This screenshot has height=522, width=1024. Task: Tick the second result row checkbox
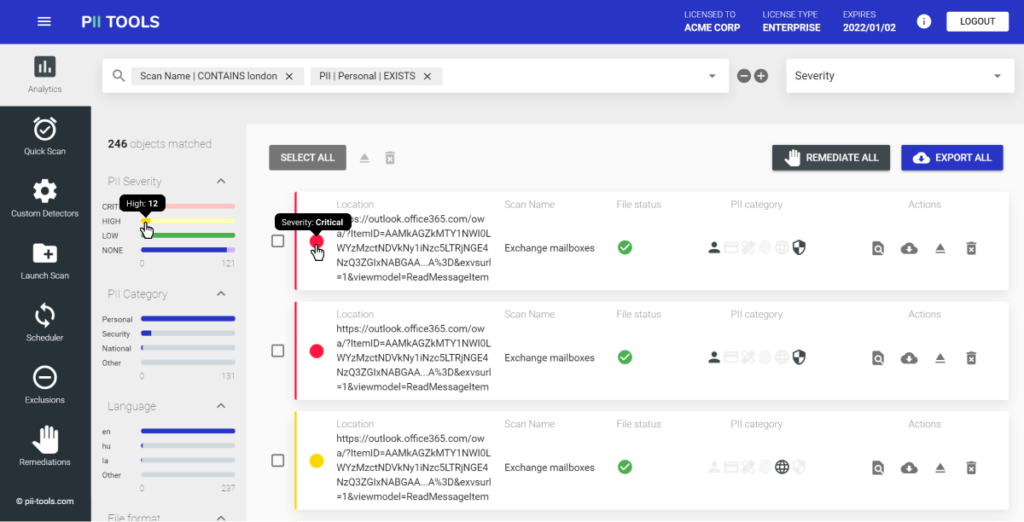tap(278, 351)
